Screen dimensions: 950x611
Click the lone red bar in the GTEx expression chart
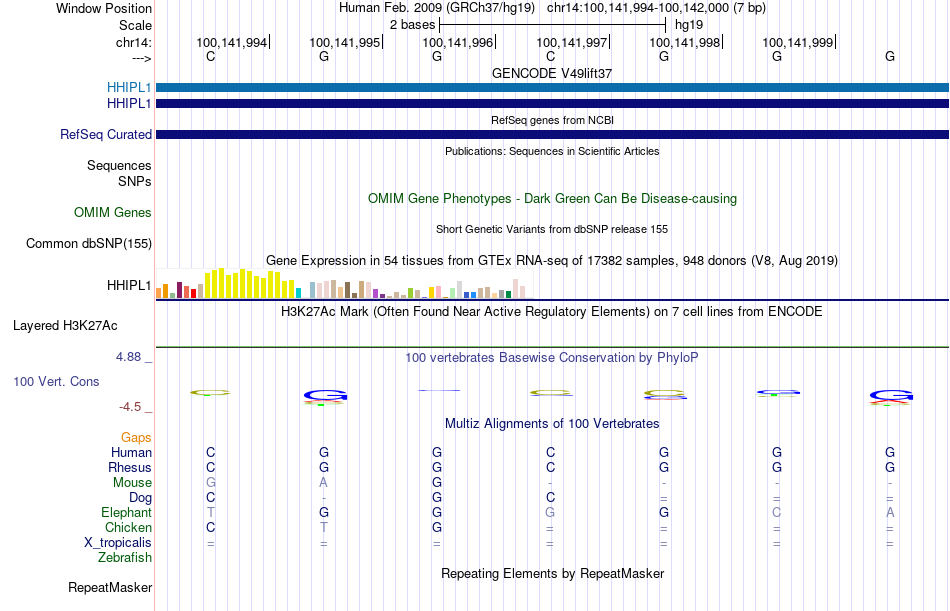193,293
